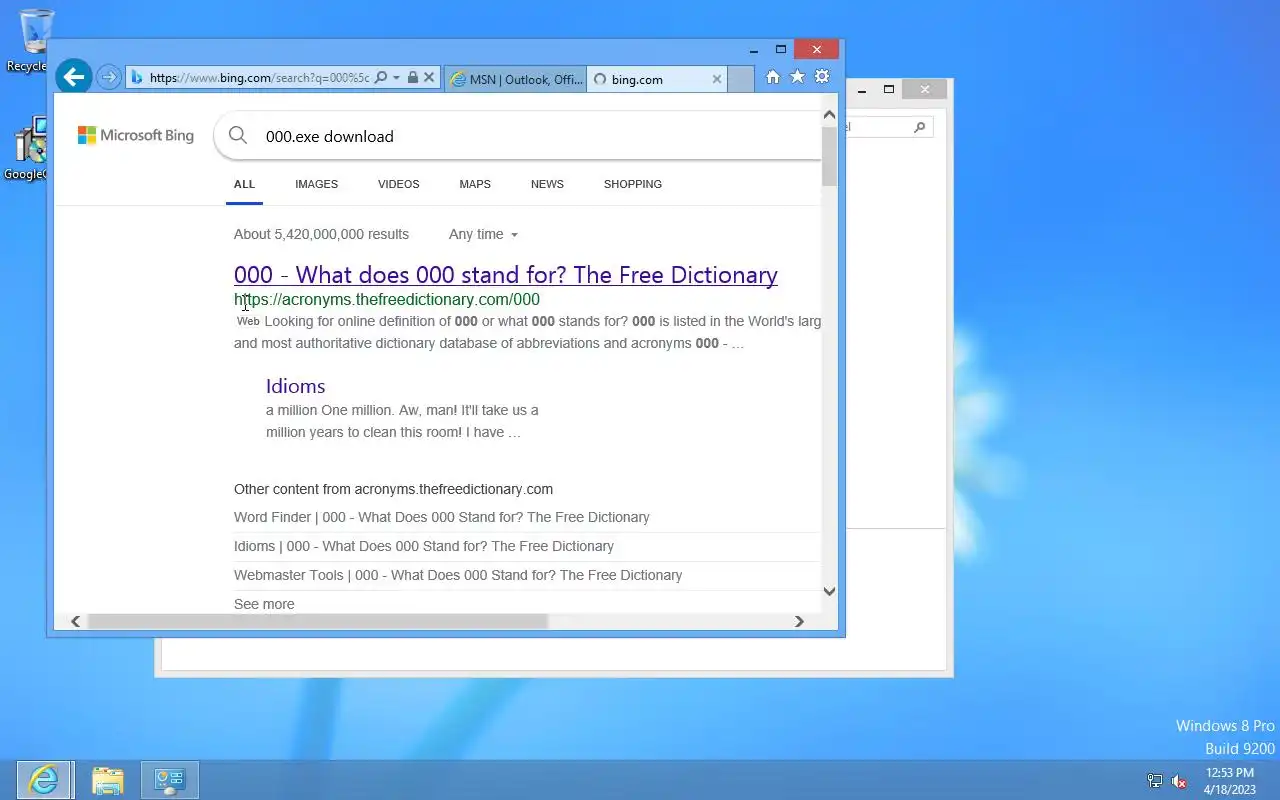Click the 'Other content from acronyms.thefreedictionary.com' text
The width and height of the screenshot is (1280, 800).
(x=393, y=489)
